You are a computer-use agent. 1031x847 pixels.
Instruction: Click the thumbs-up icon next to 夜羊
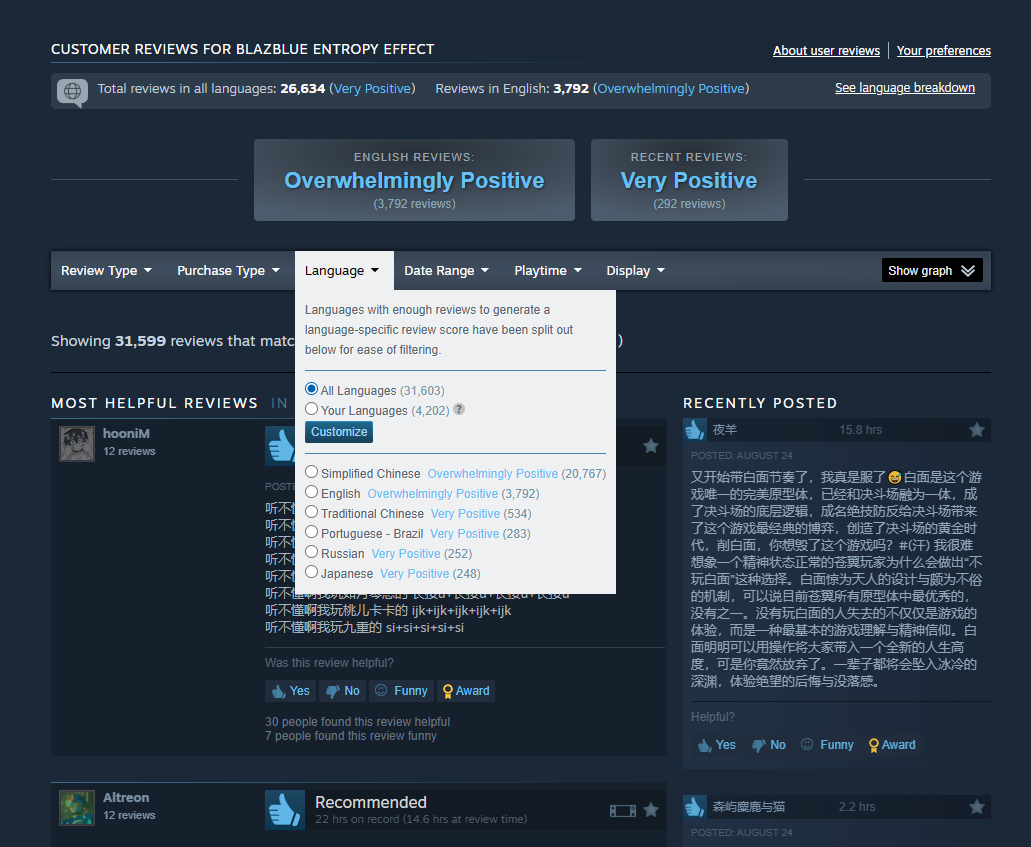[x=695, y=429]
